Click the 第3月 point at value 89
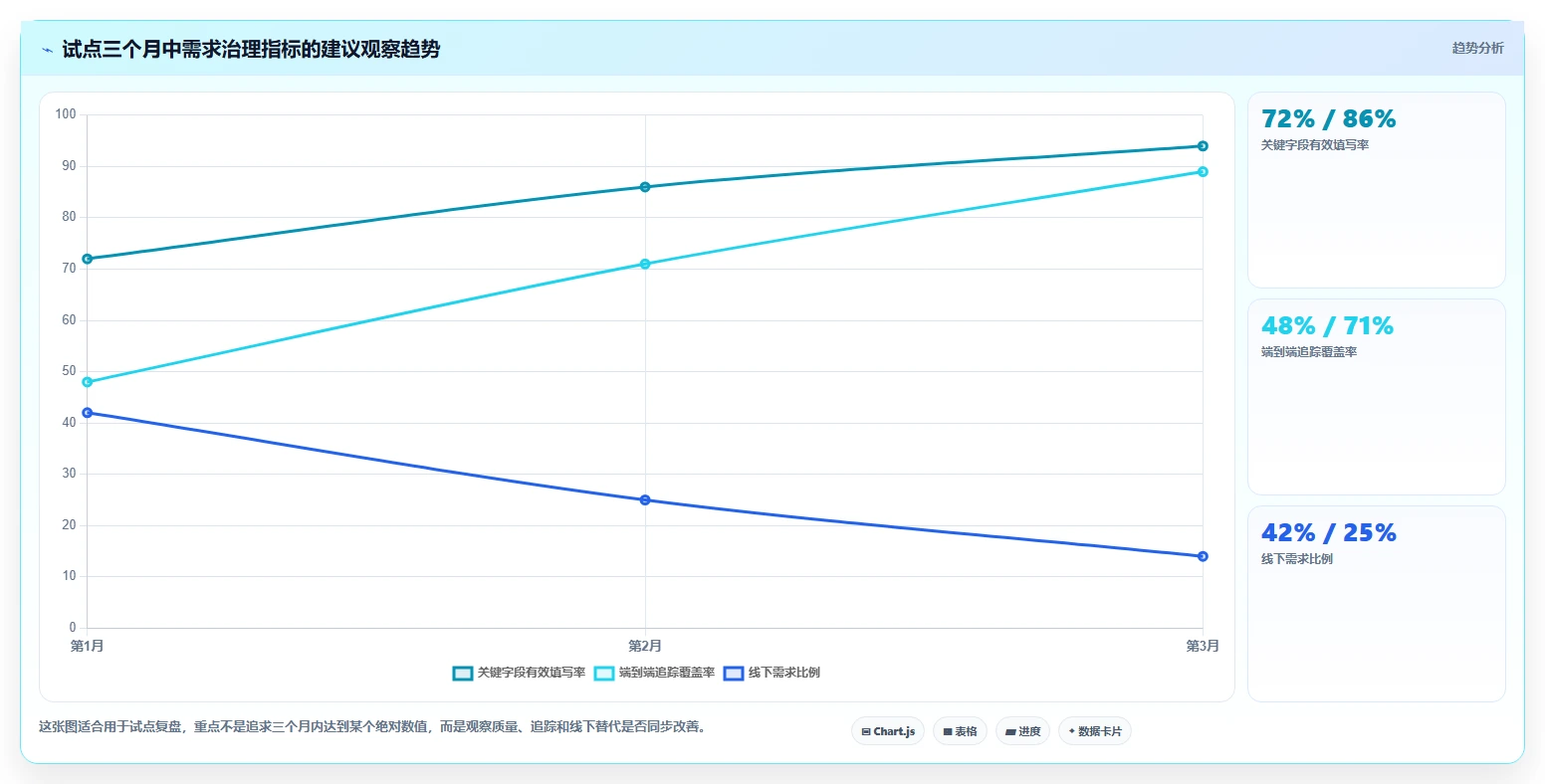Viewport: 1545px width, 784px height. [1203, 172]
